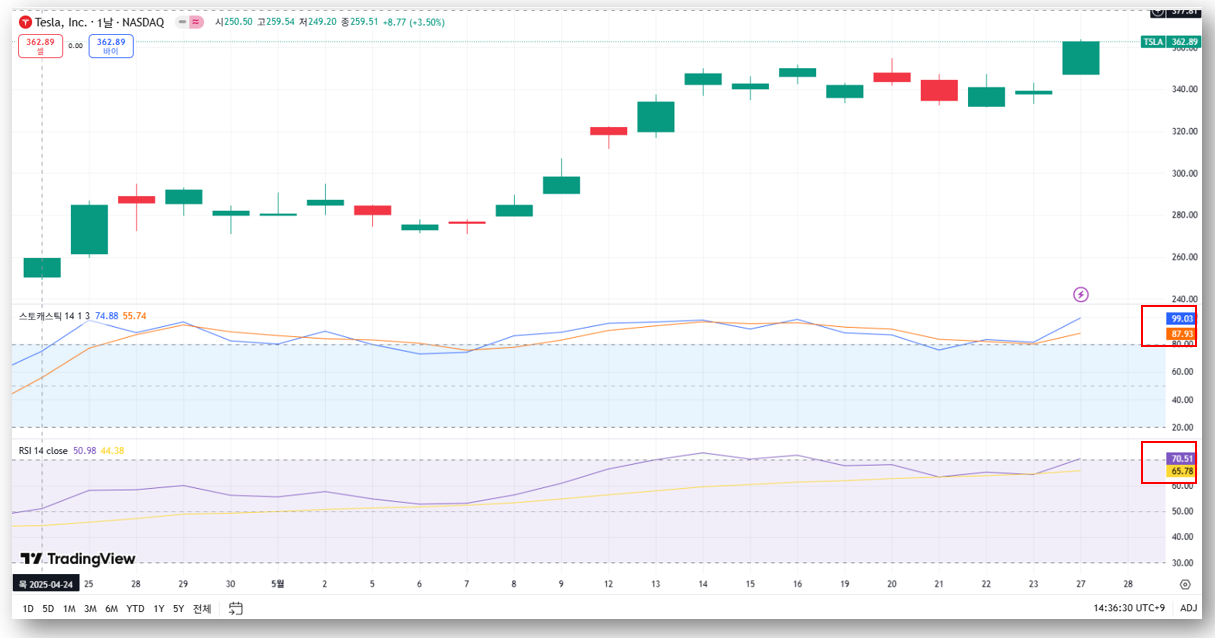Click the 2025-04-24 date label on time axis

47,584
